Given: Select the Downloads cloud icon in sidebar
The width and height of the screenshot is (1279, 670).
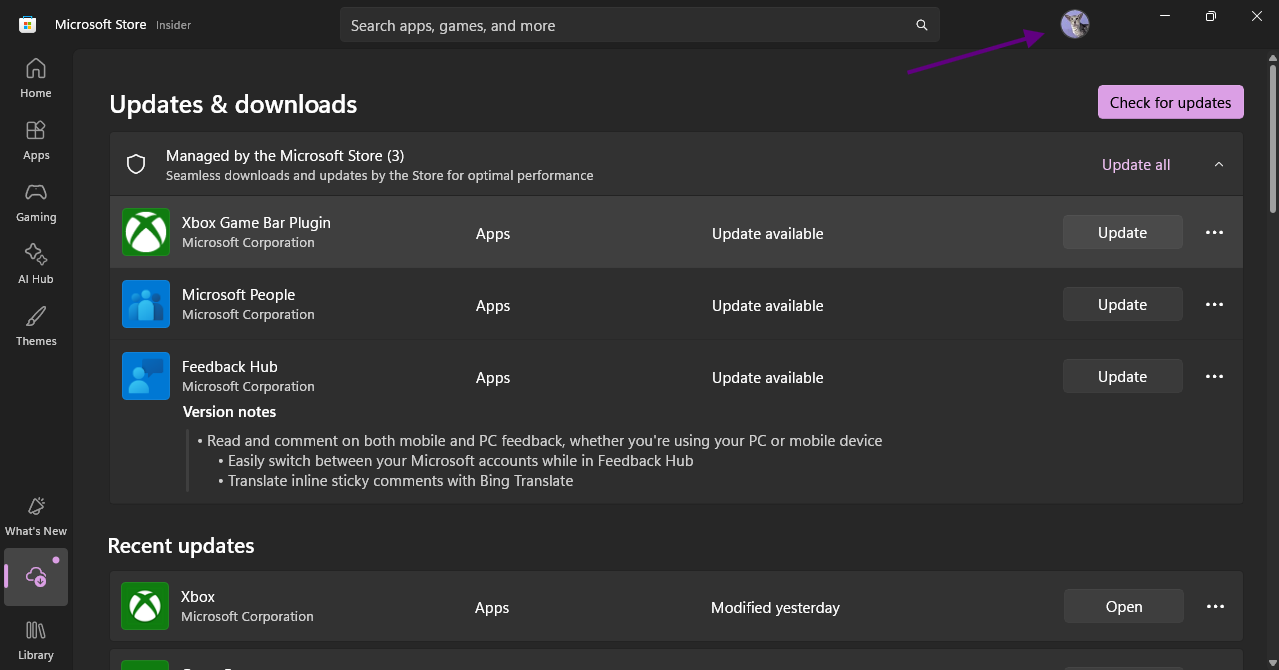Looking at the screenshot, I should [x=36, y=577].
